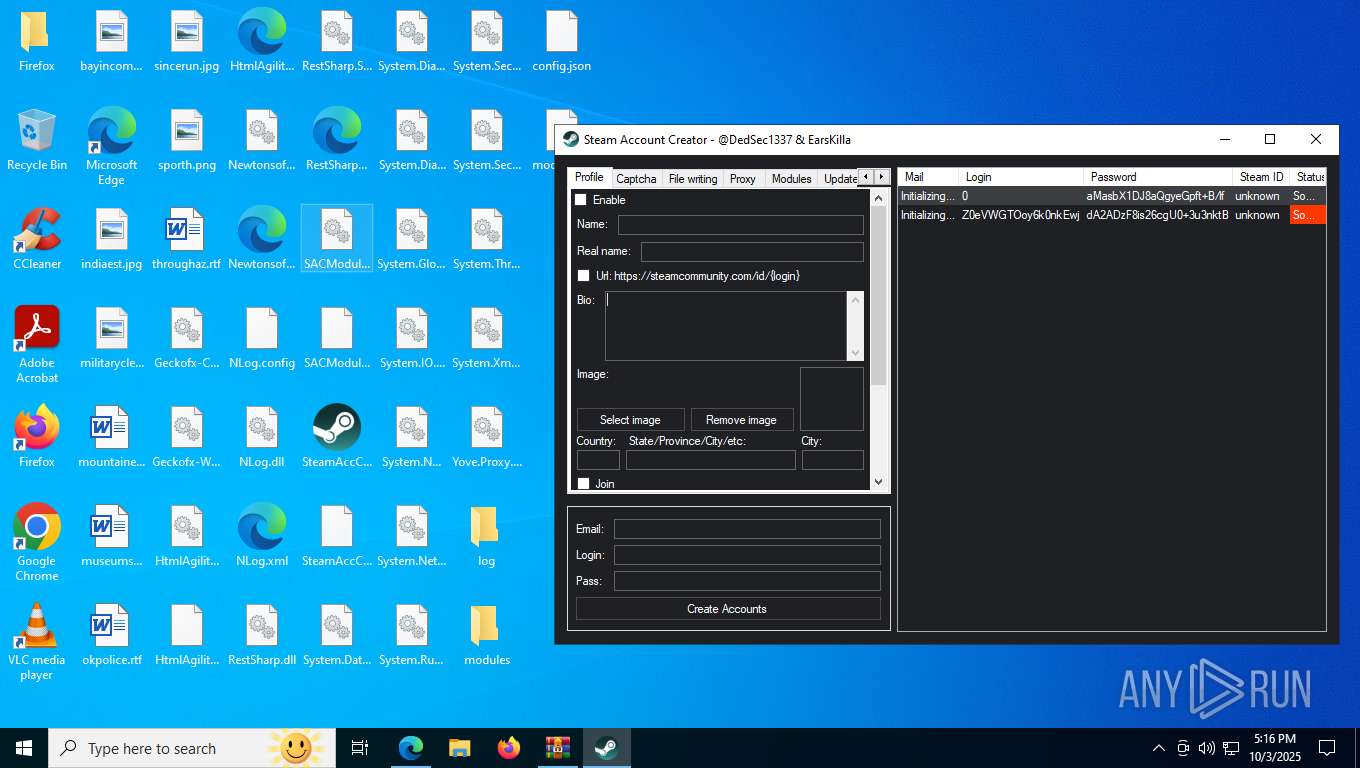
Task: Select the password cell aMasbX1DJ8aQgyeGpft+B/lf
Action: click(1158, 196)
